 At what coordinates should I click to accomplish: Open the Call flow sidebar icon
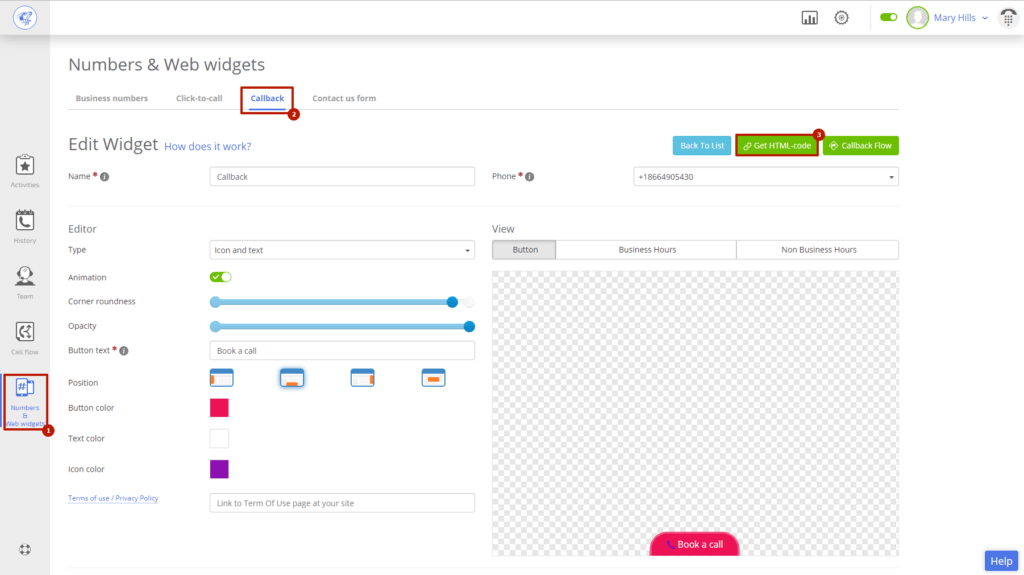tap(25, 336)
